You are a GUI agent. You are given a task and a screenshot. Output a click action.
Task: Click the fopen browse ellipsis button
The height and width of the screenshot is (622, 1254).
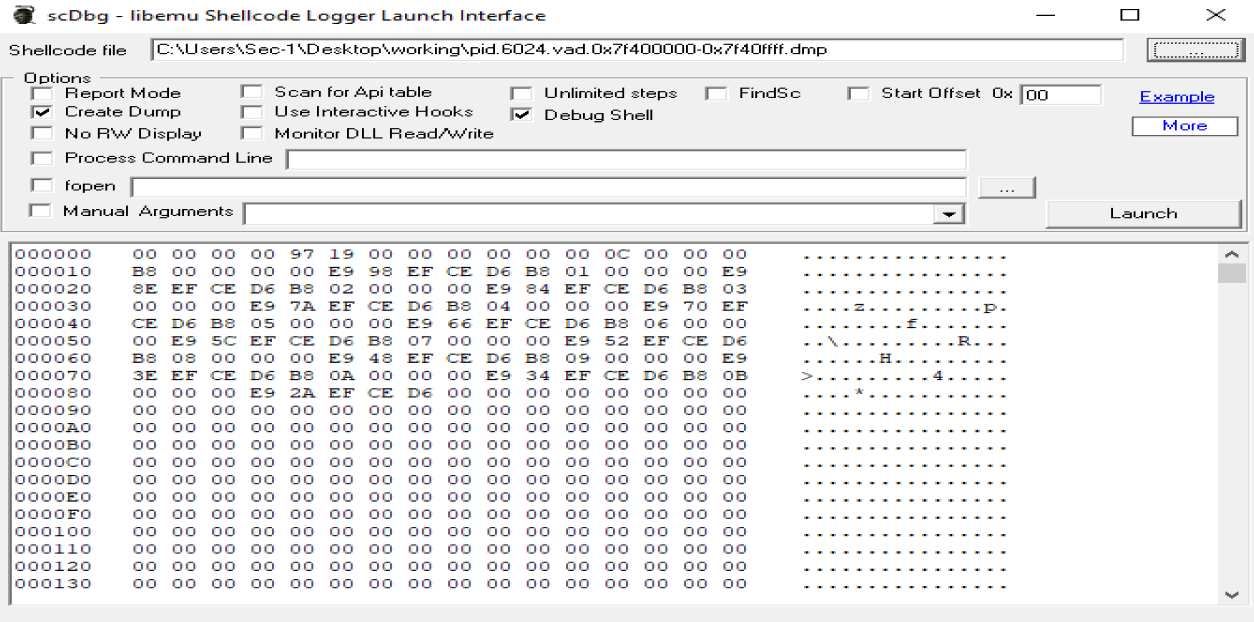coord(1007,188)
